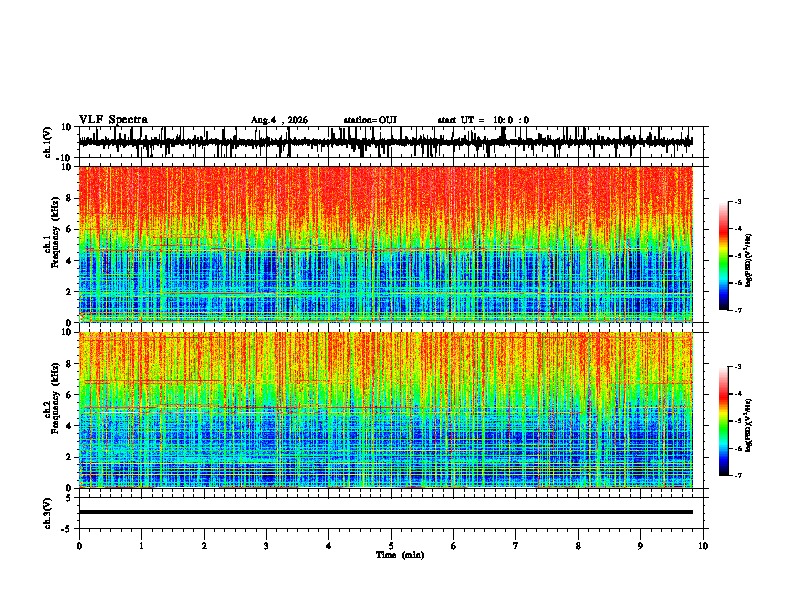792x612 pixels.
Task: Click the time axis tick label "3"
Action: tap(266, 546)
